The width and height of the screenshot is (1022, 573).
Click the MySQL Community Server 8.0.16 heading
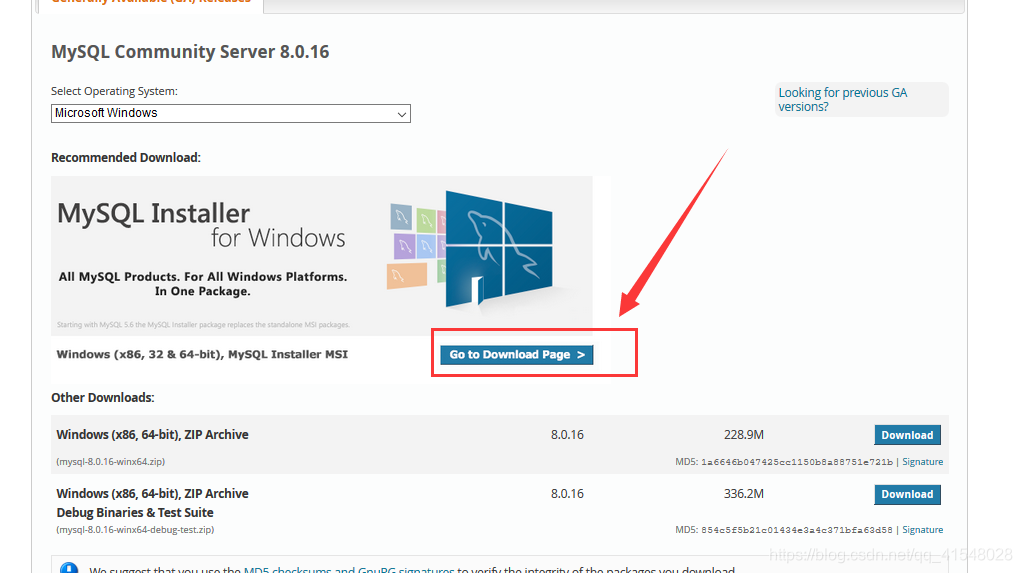pos(190,51)
